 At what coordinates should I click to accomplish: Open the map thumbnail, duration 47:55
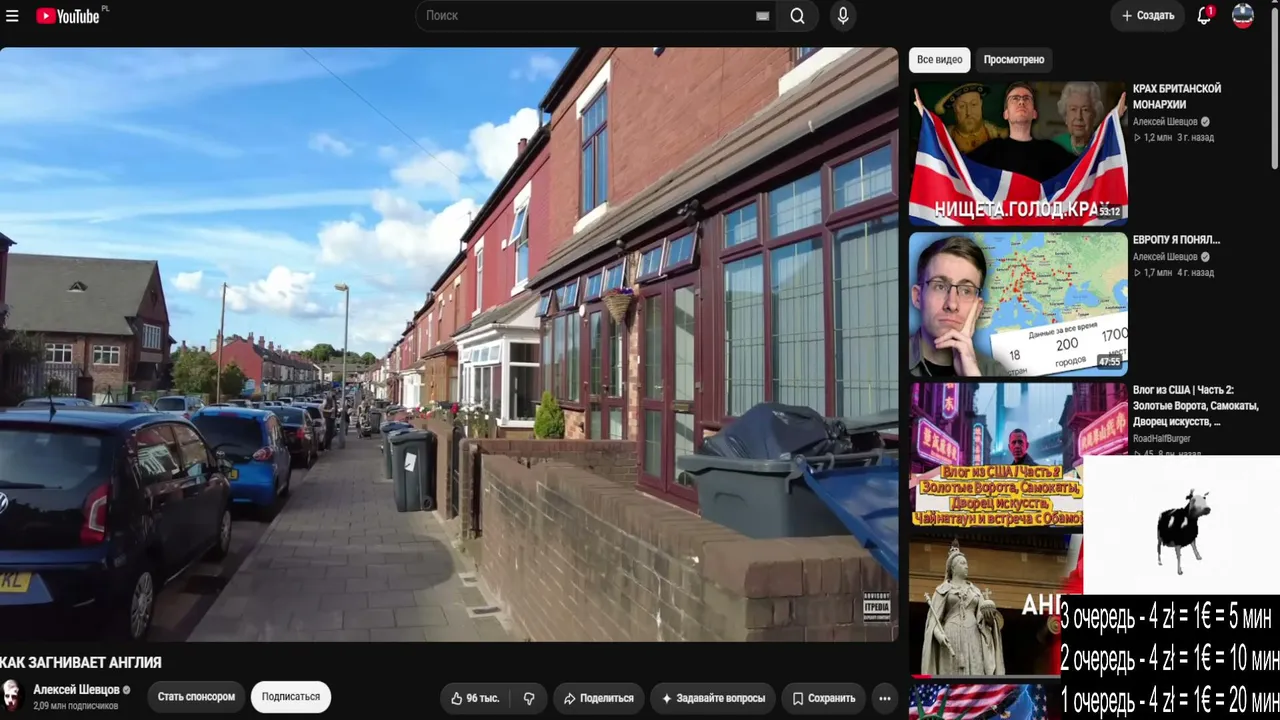tap(1018, 304)
